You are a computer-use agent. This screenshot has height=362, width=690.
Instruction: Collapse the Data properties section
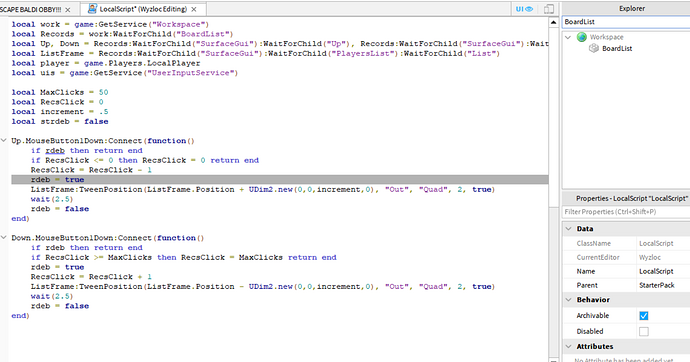[569, 229]
